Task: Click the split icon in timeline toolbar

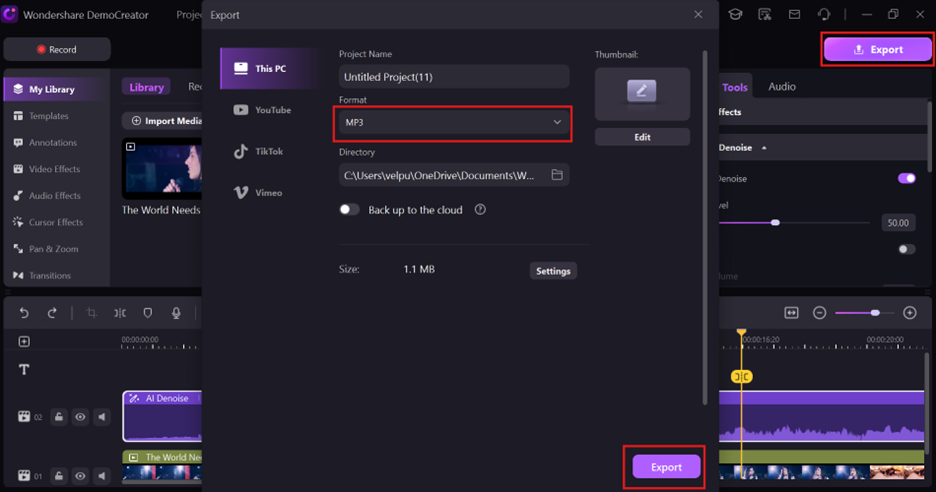Action: [120, 313]
